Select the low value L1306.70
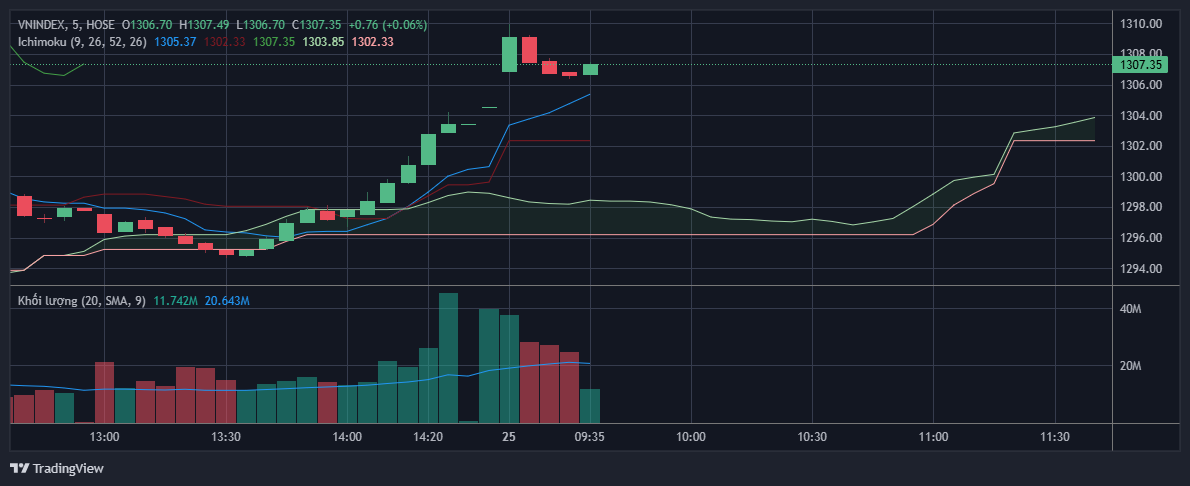Screen dimensions: 1190x486 point(260,25)
